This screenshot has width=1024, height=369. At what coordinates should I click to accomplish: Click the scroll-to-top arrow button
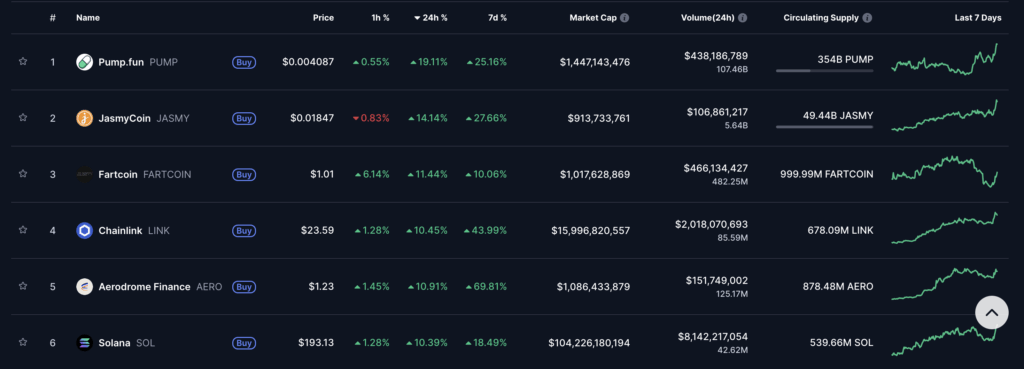coord(991,313)
